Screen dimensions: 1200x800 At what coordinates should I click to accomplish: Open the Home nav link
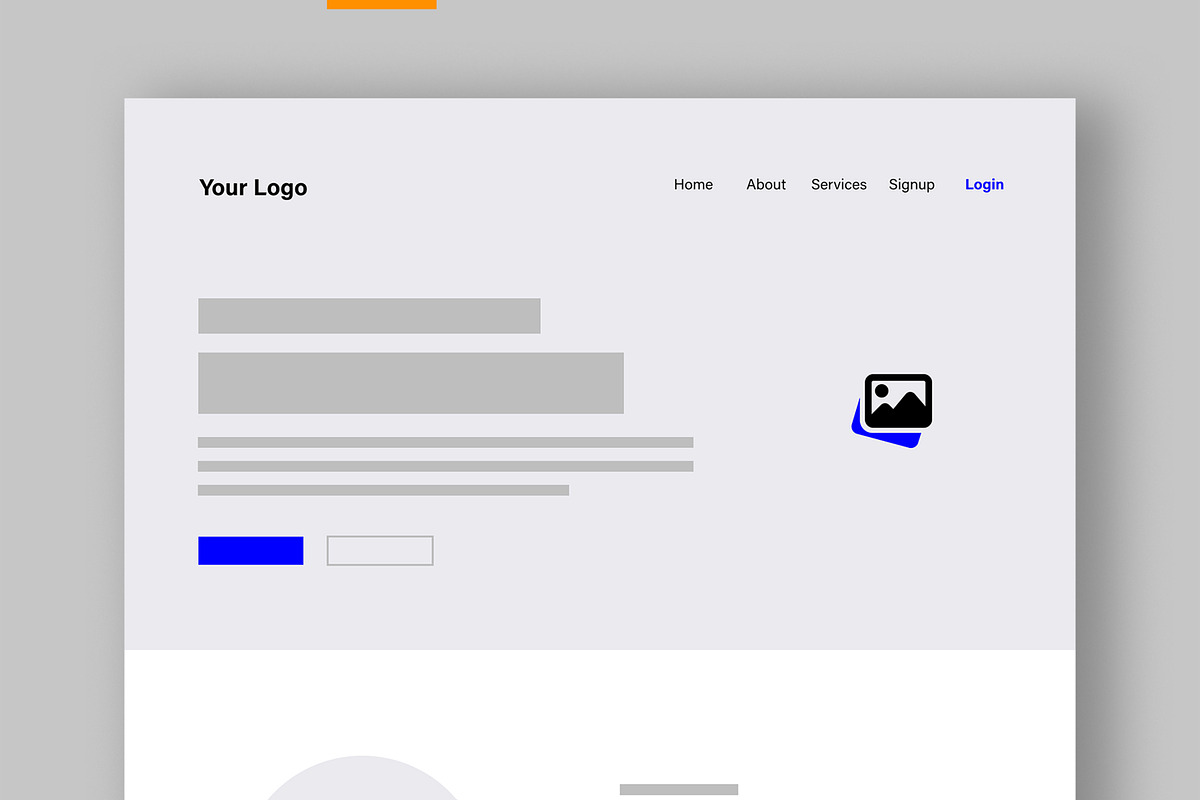tap(693, 184)
